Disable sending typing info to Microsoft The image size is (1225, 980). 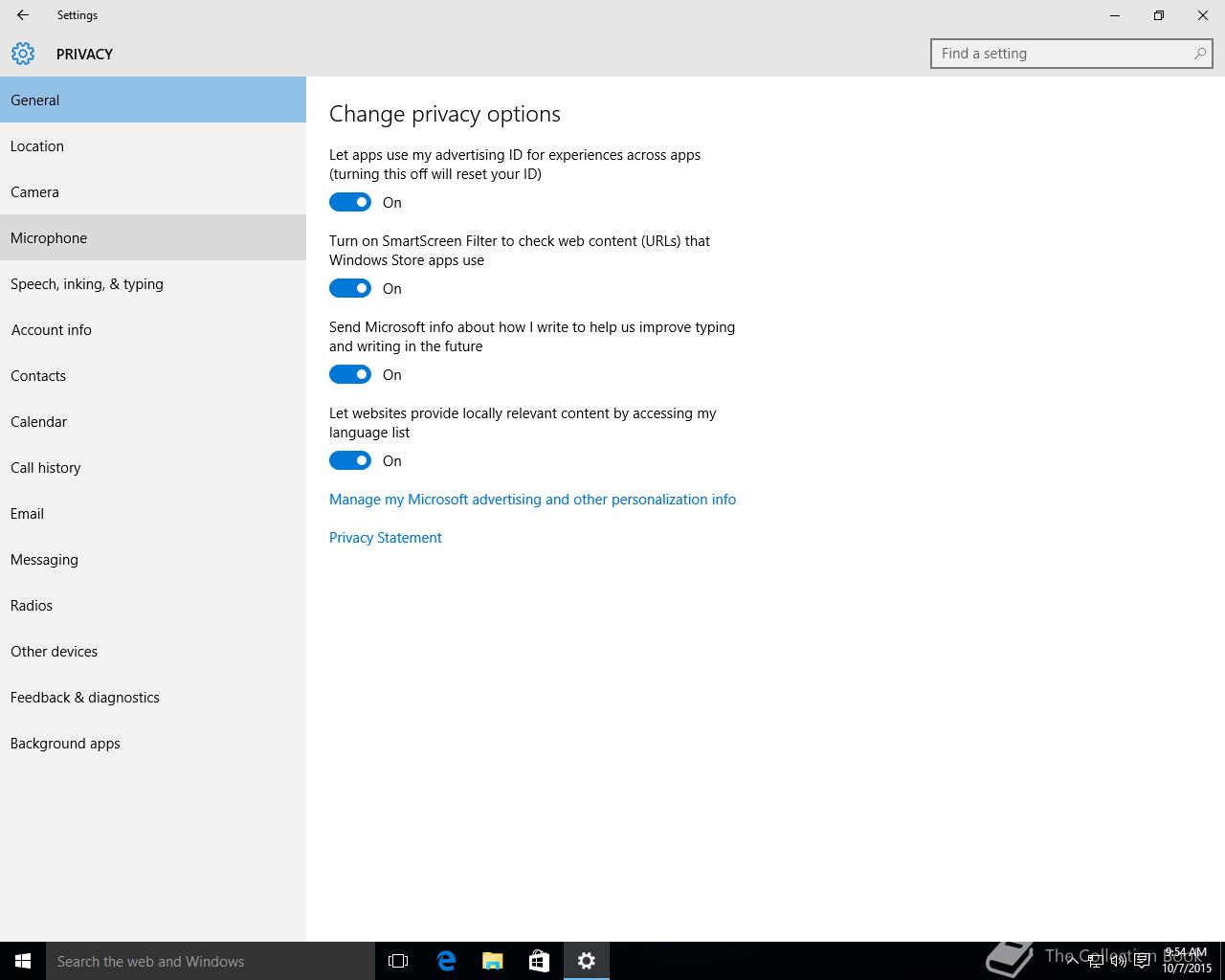pos(350,374)
